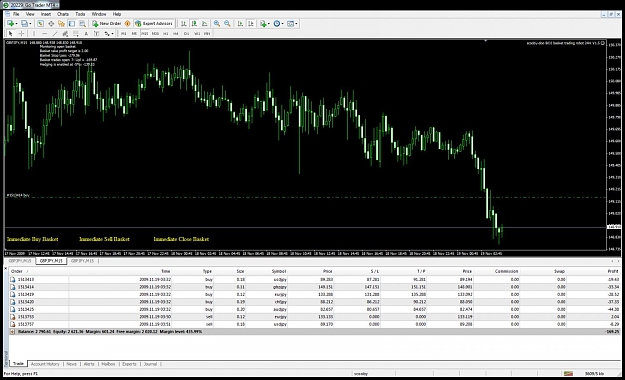This screenshot has height=380, width=625.
Task: Open the MetaEditor diamond icon
Action: (128, 24)
